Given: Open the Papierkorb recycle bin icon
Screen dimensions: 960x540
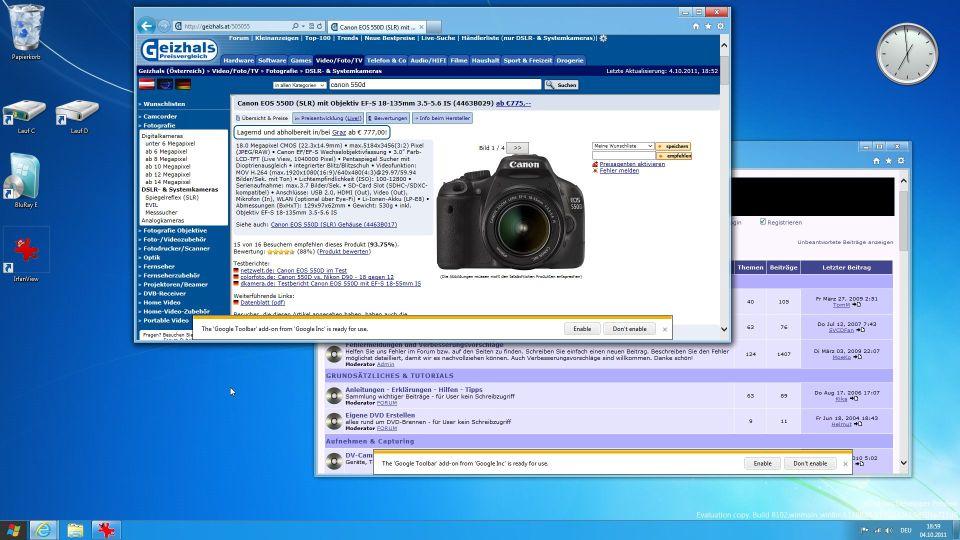Looking at the screenshot, I should (x=25, y=32).
